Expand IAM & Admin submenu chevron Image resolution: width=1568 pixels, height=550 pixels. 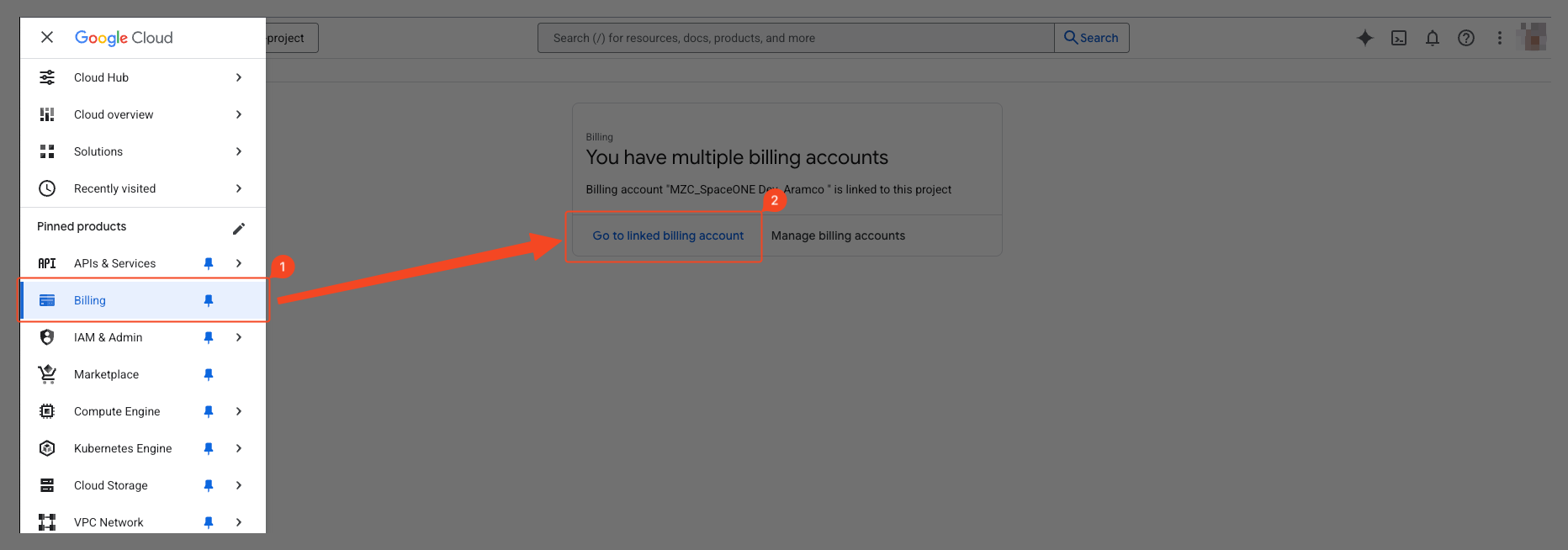coord(239,337)
